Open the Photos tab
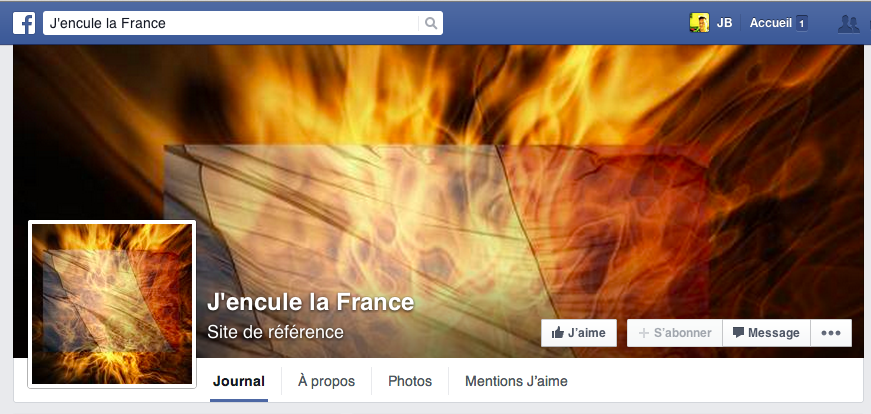Screen dimensions: 871x414 pos(410,381)
